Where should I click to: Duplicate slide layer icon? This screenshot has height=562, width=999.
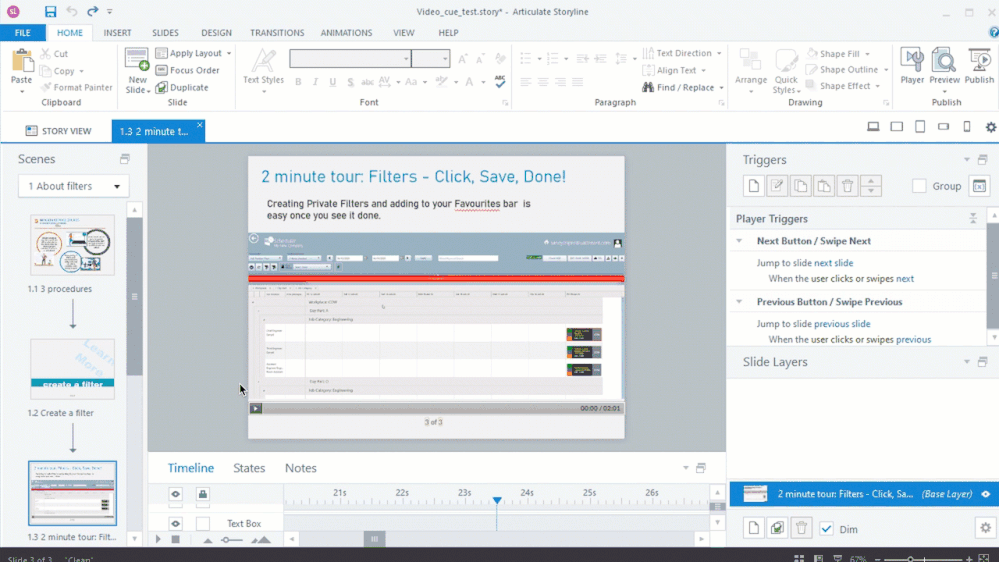pos(777,528)
